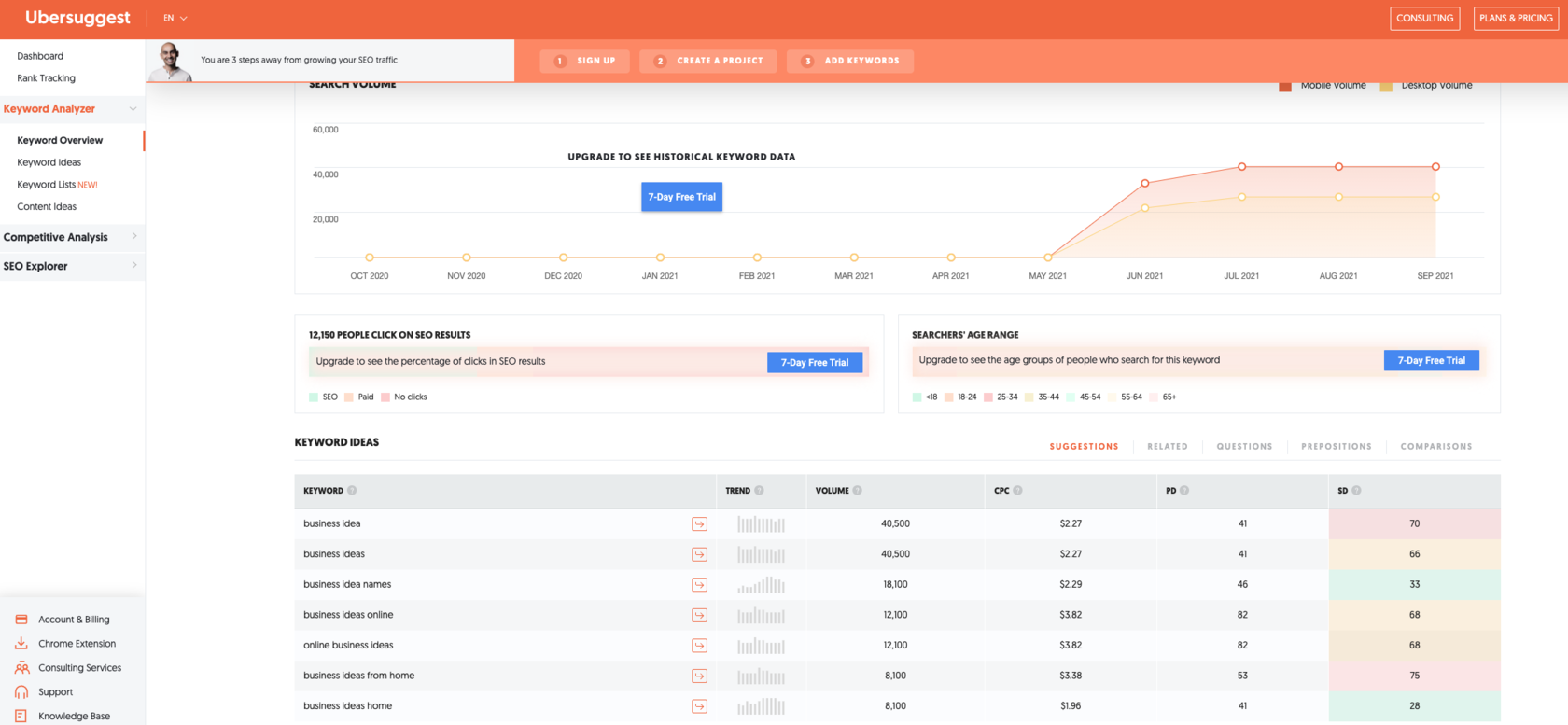Viewport: 1568px width, 725px height.
Task: Switch to the RELATED tab
Action: pyautogui.click(x=1168, y=447)
